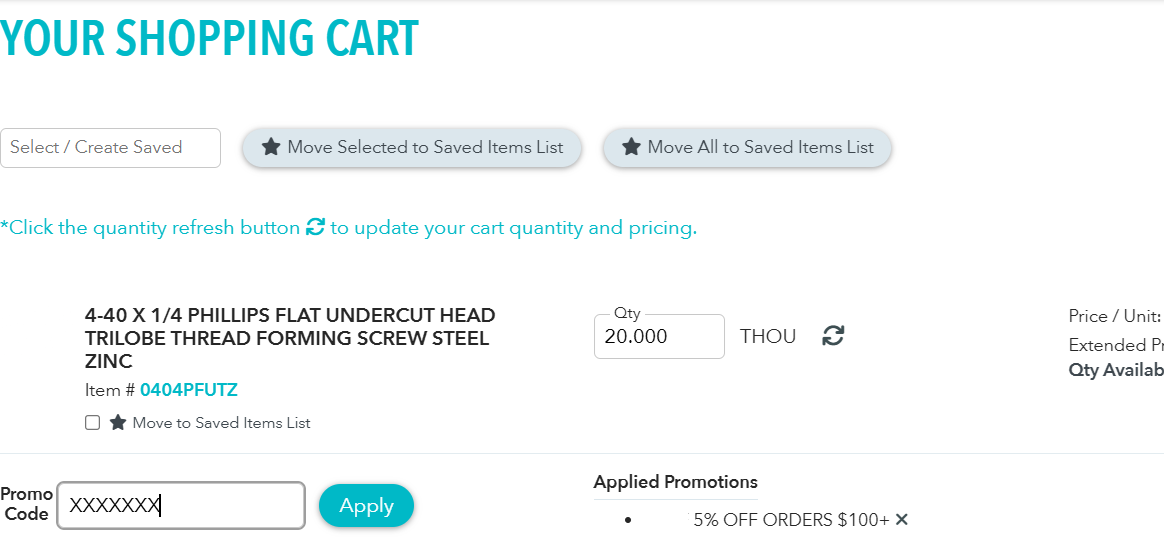The image size is (1164, 546).
Task: Click the refresh icon in the instruction text
Action: (x=315, y=227)
